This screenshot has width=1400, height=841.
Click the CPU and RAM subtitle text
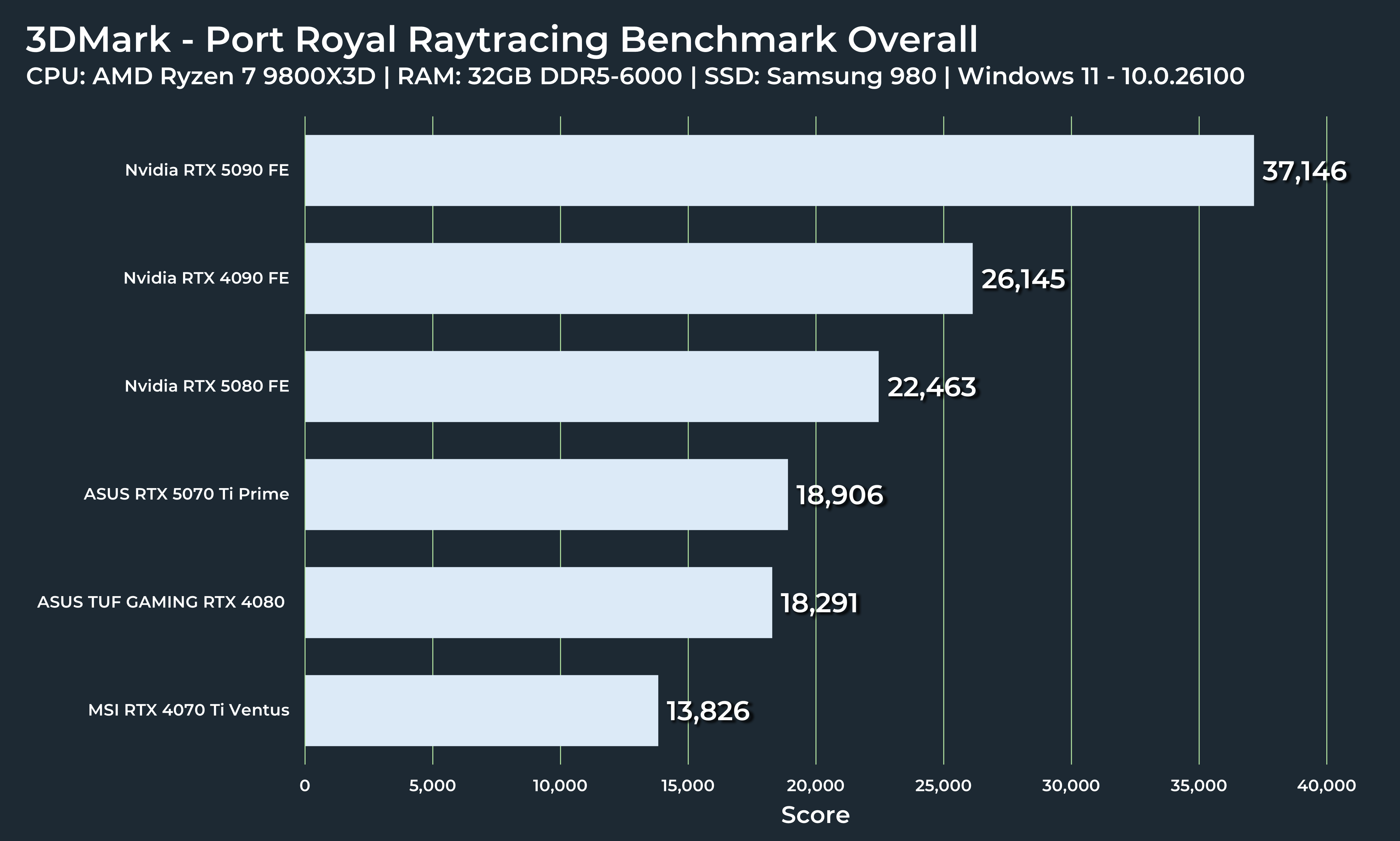[635, 77]
